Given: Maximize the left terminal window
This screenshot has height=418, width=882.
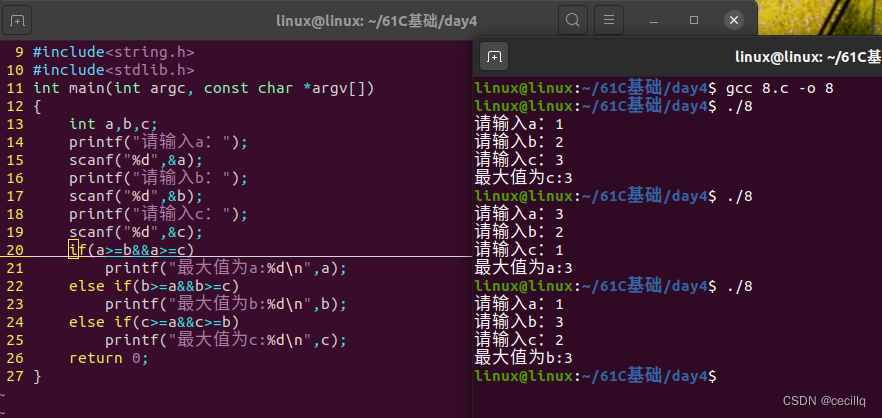Looking at the screenshot, I should (x=694, y=21).
